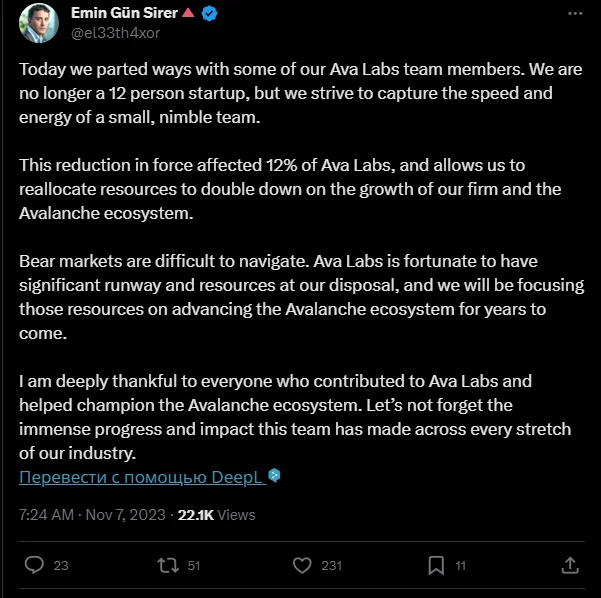The image size is (601, 598).
Task: Open the three-dot more options menu
Action: (x=575, y=13)
